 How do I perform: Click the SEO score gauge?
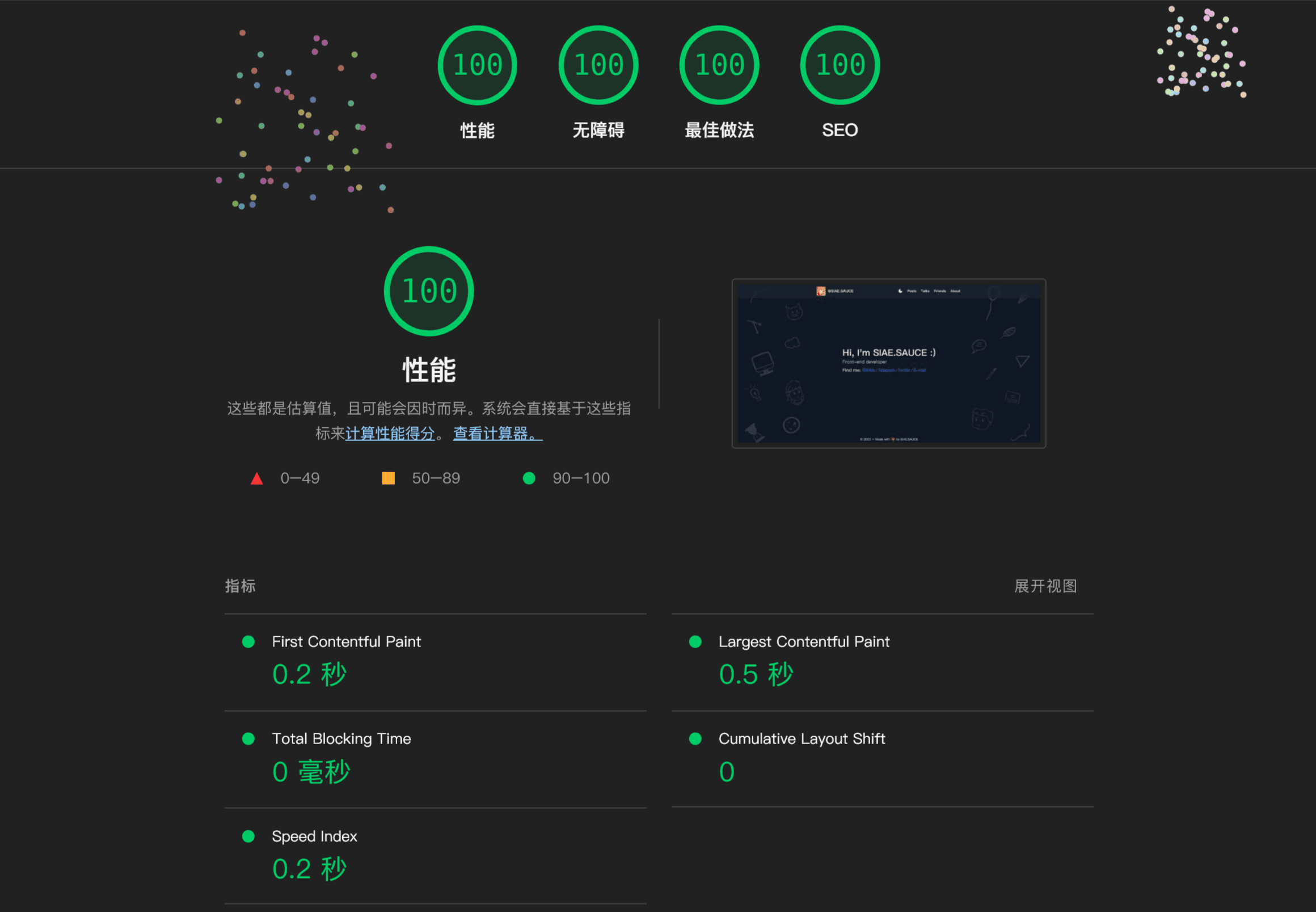pyautogui.click(x=840, y=65)
